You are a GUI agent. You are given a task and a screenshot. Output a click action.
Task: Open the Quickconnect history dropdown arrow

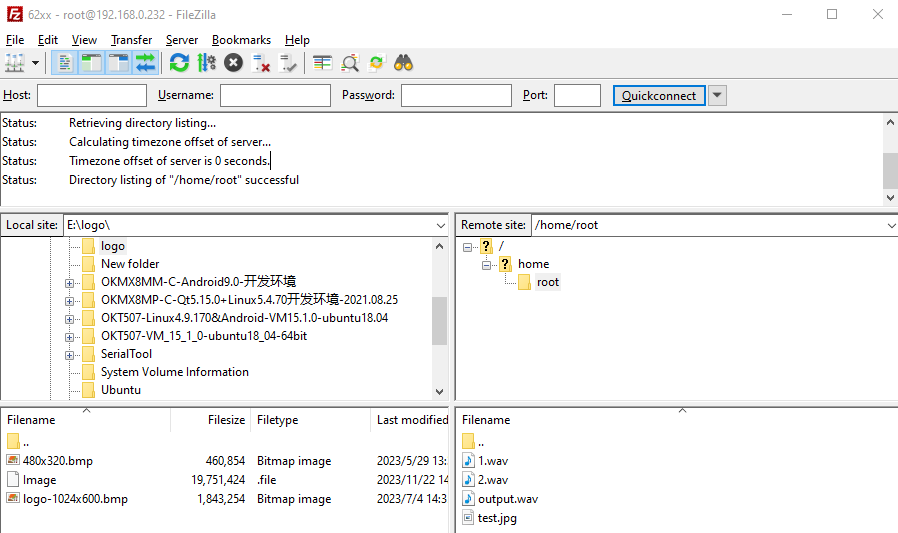click(717, 96)
